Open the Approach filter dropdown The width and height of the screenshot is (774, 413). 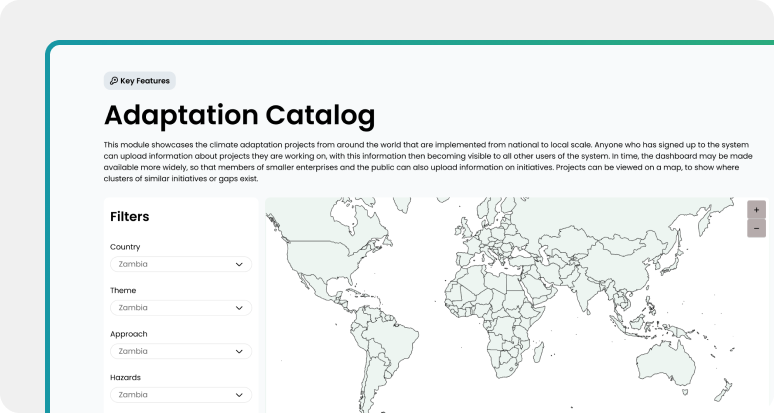(180, 352)
